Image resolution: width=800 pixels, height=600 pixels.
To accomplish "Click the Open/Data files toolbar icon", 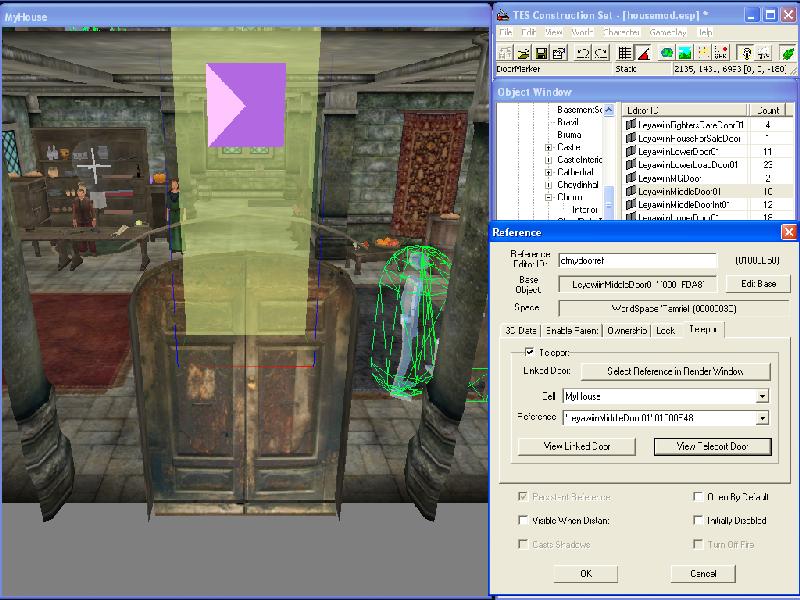I will (523, 53).
